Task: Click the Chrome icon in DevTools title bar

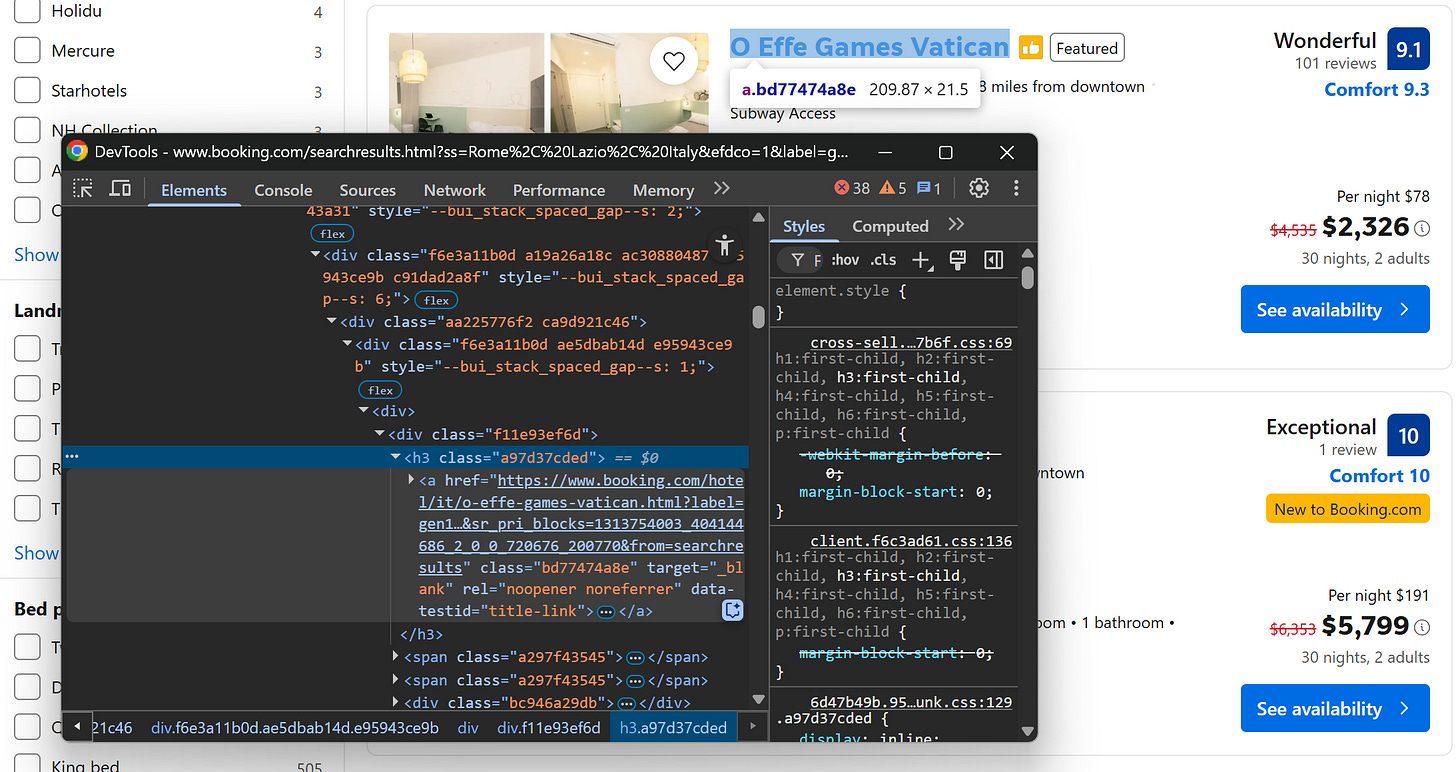Action: 77,152
